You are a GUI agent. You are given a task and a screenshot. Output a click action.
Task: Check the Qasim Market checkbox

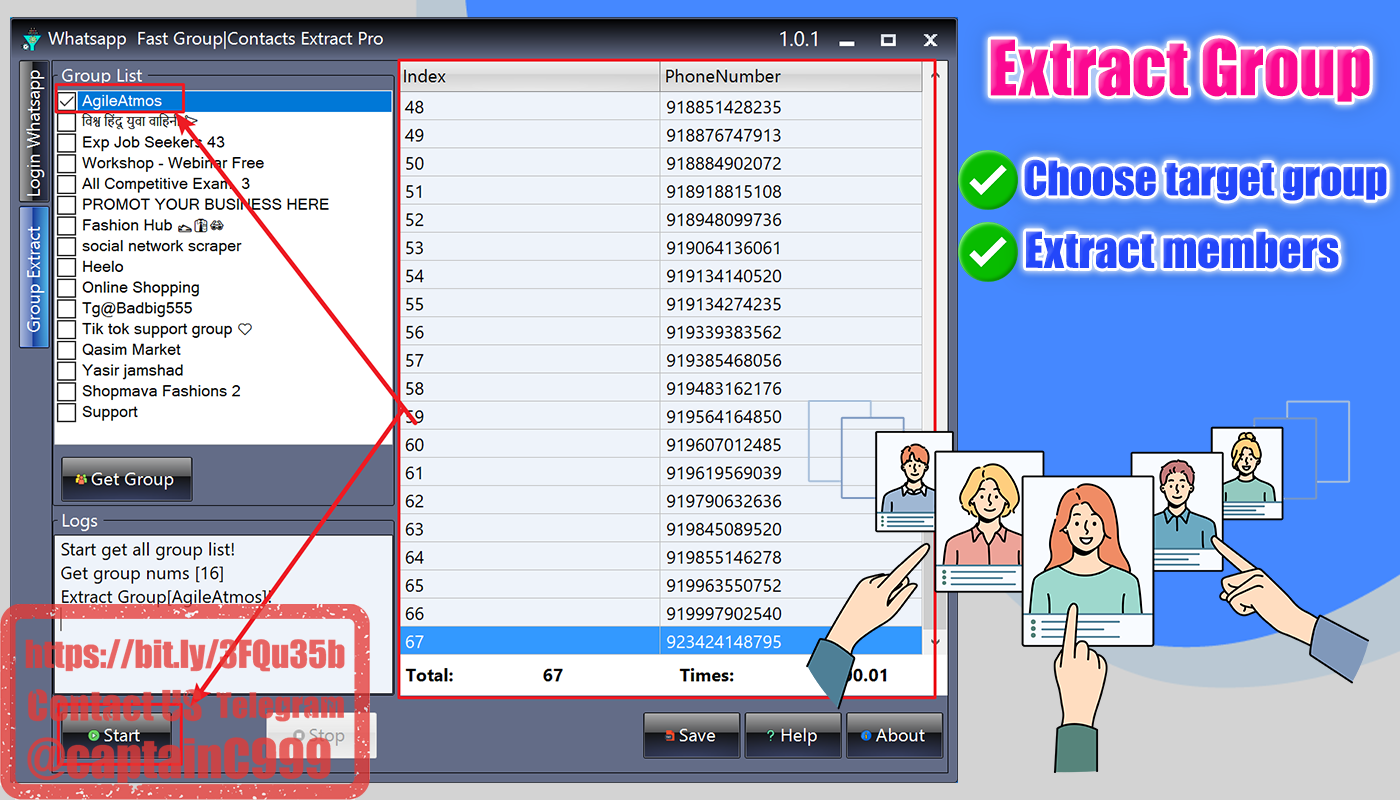click(67, 350)
